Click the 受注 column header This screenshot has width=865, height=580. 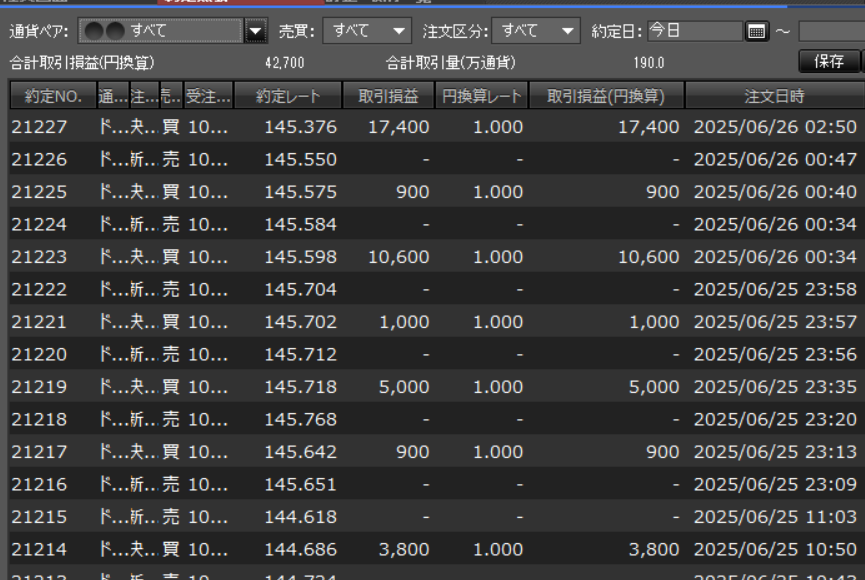pos(209,97)
